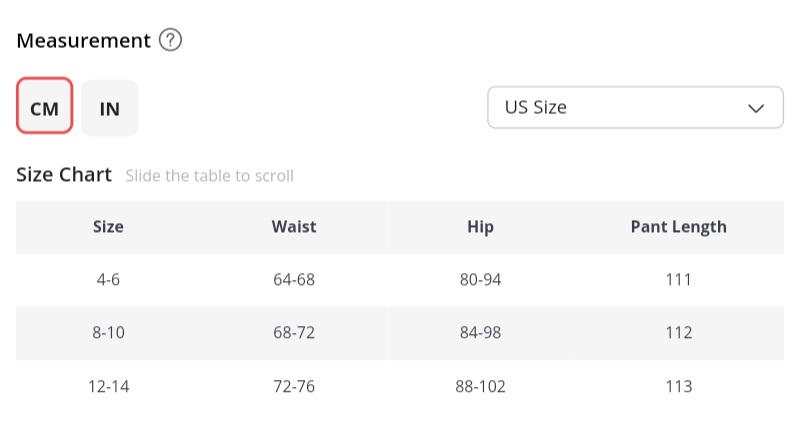Click the 84-98 hip cell
This screenshot has height=448, width=800.
pos(480,333)
